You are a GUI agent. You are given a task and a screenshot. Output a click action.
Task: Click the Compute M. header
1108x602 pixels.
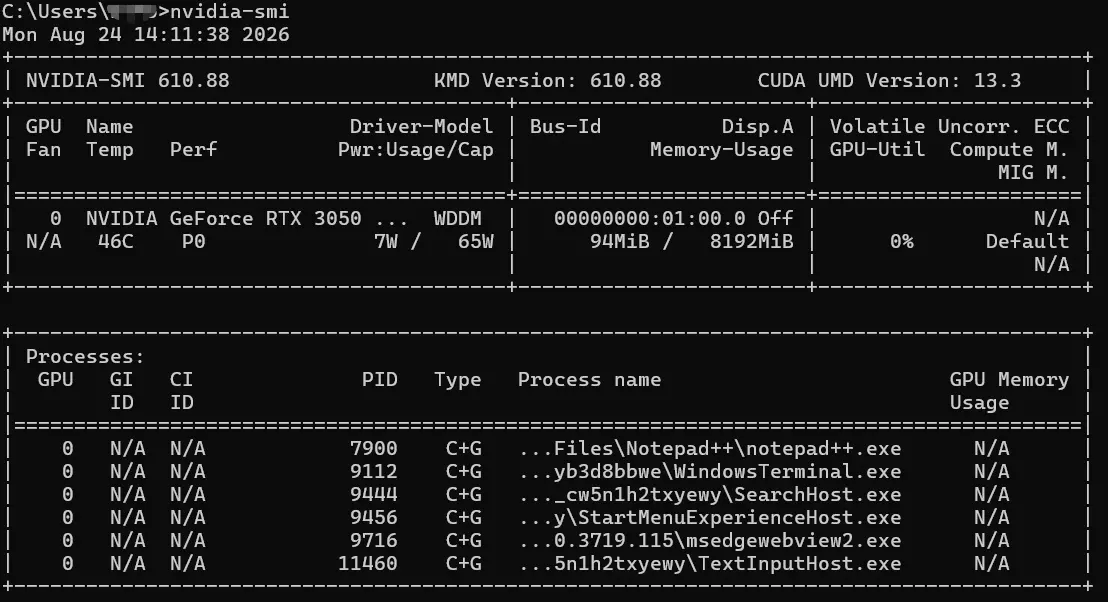tap(1009, 150)
